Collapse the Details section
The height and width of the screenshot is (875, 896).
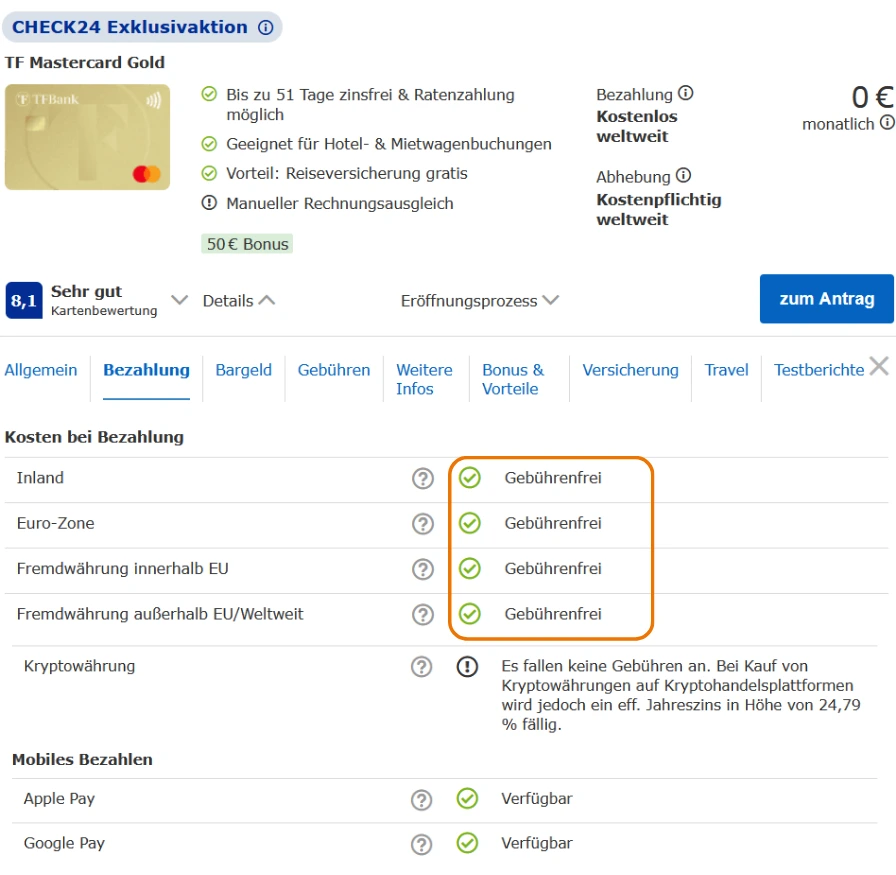[238, 301]
